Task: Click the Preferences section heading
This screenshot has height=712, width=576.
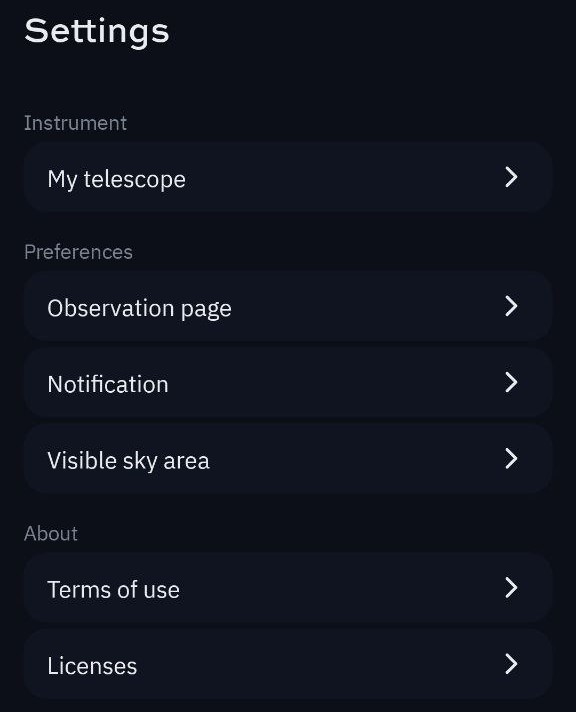Action: pos(79,252)
